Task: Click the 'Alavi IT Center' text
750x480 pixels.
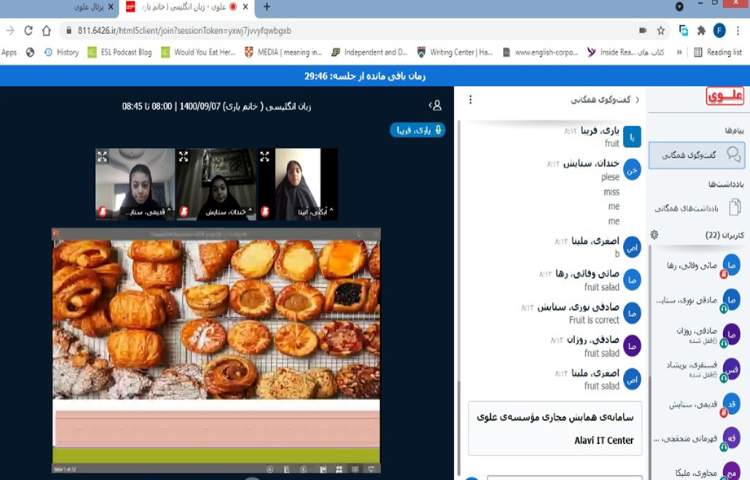Action: click(x=604, y=440)
